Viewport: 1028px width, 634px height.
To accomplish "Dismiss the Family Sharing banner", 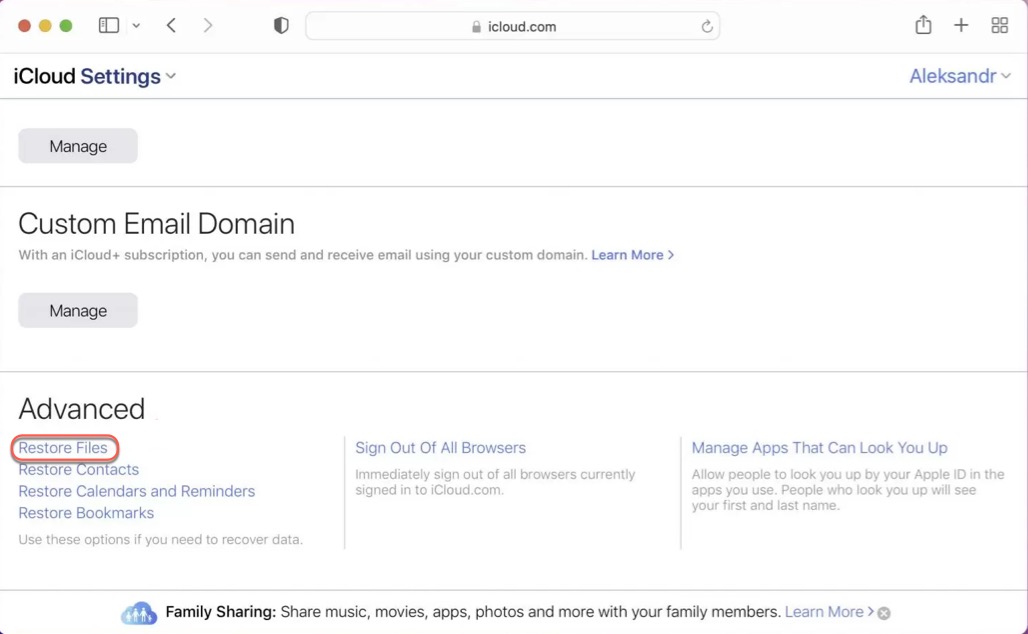I will click(x=884, y=613).
